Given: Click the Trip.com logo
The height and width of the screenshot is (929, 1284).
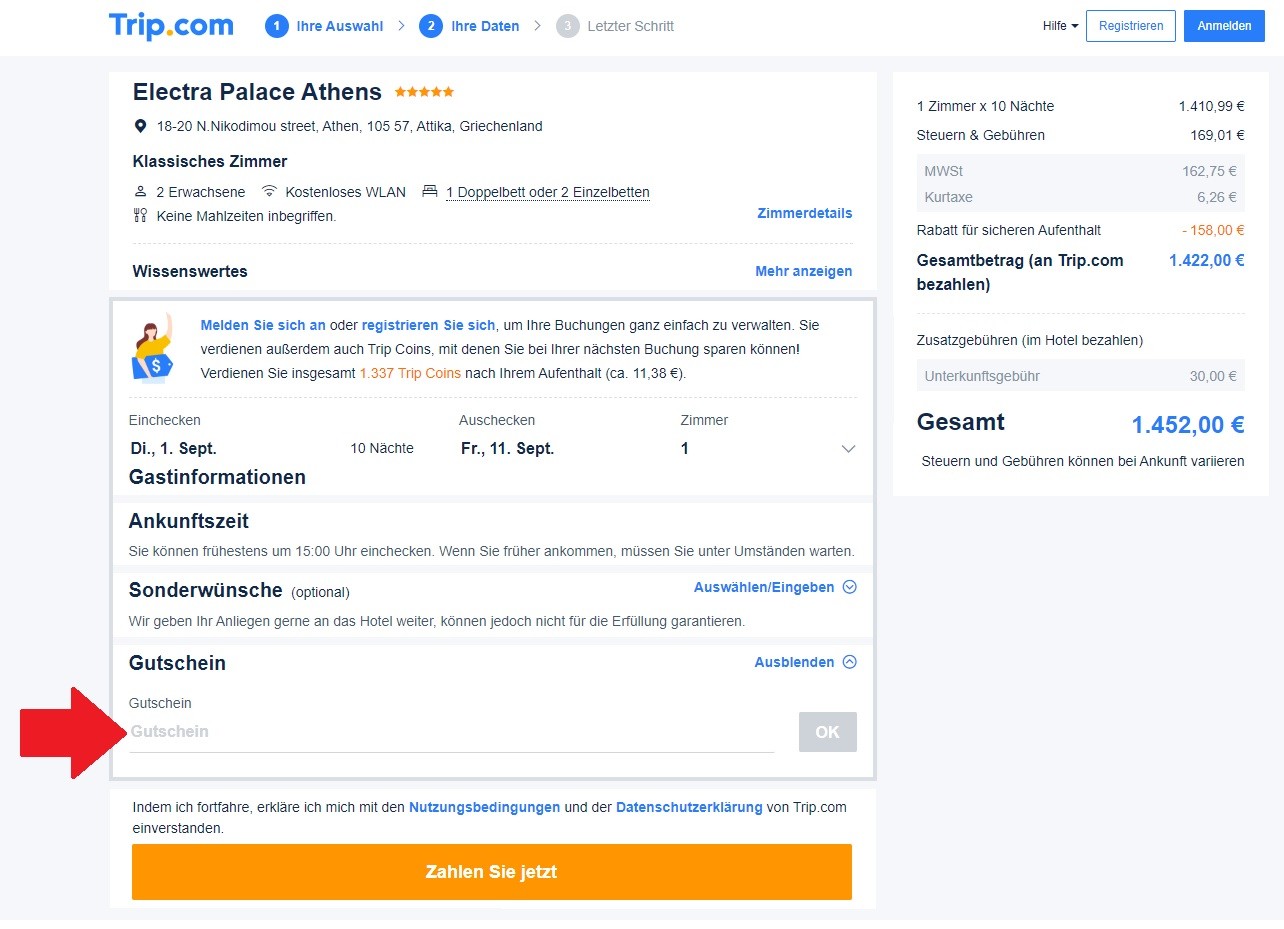Looking at the screenshot, I should point(171,26).
